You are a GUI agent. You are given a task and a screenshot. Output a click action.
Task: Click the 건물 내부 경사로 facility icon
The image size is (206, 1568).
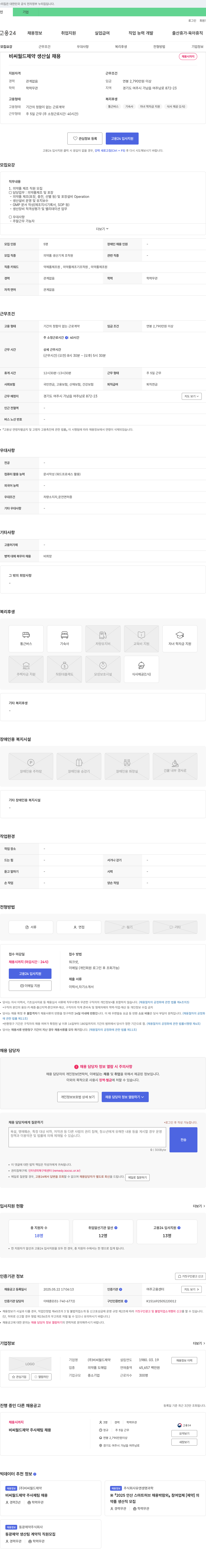(x=175, y=766)
